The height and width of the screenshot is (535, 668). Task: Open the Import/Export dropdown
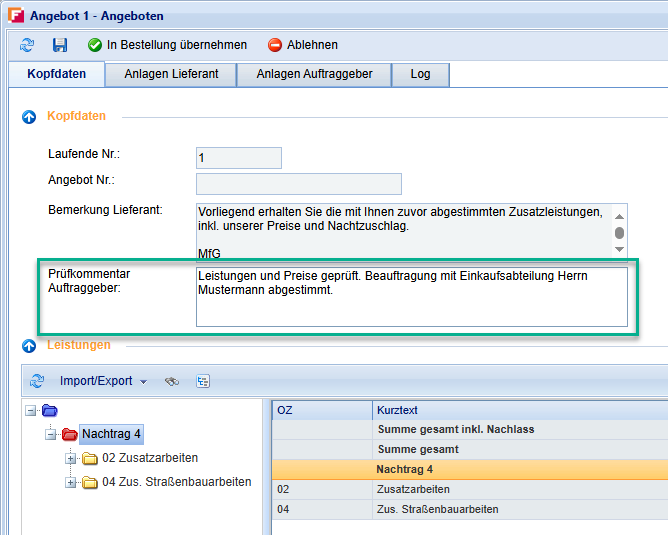click(103, 381)
